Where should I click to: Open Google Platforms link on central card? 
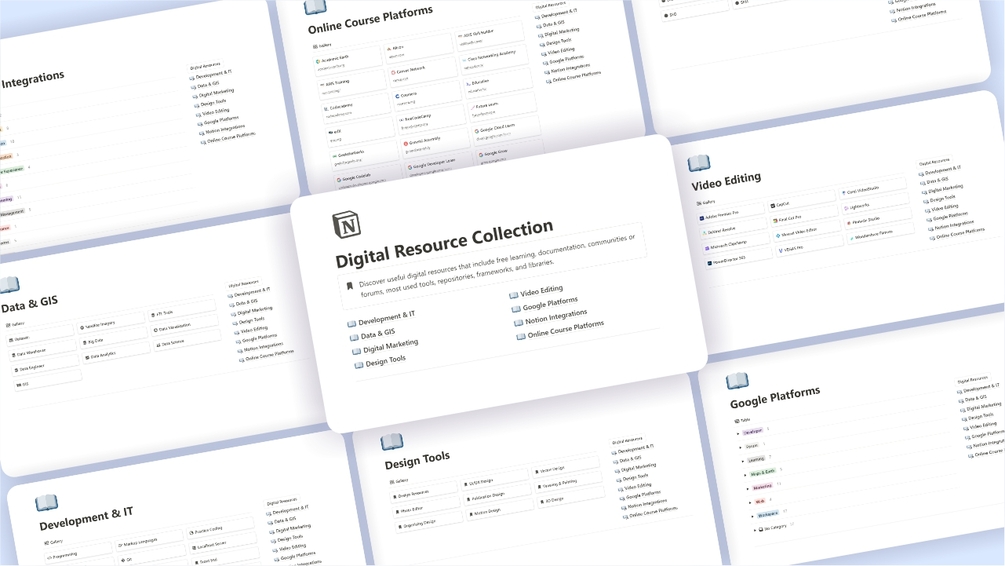(x=550, y=304)
